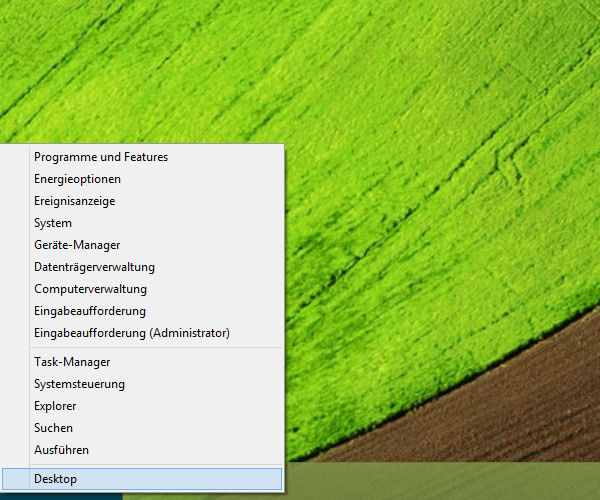Click the empty taskbar strip at the bottom

[x=450, y=482]
